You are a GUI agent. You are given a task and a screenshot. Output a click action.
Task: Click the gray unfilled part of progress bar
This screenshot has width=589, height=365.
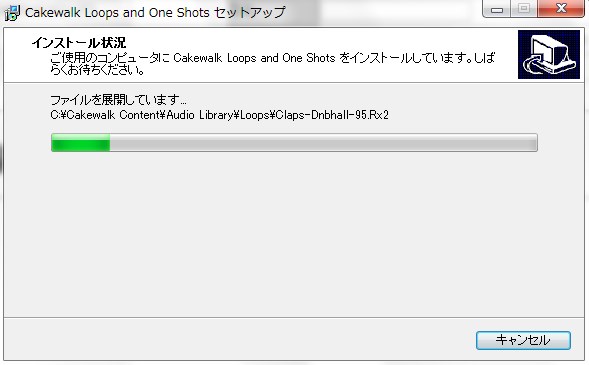(x=323, y=143)
